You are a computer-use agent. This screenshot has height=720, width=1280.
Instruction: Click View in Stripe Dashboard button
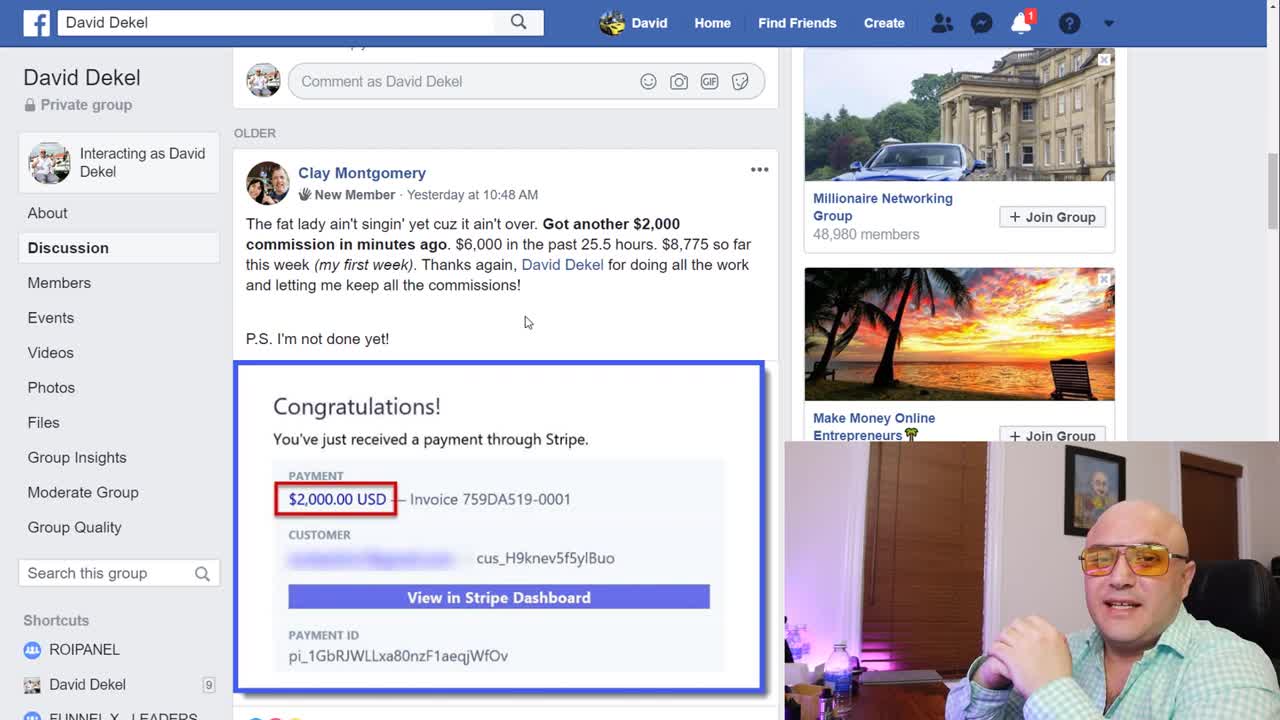click(x=499, y=598)
